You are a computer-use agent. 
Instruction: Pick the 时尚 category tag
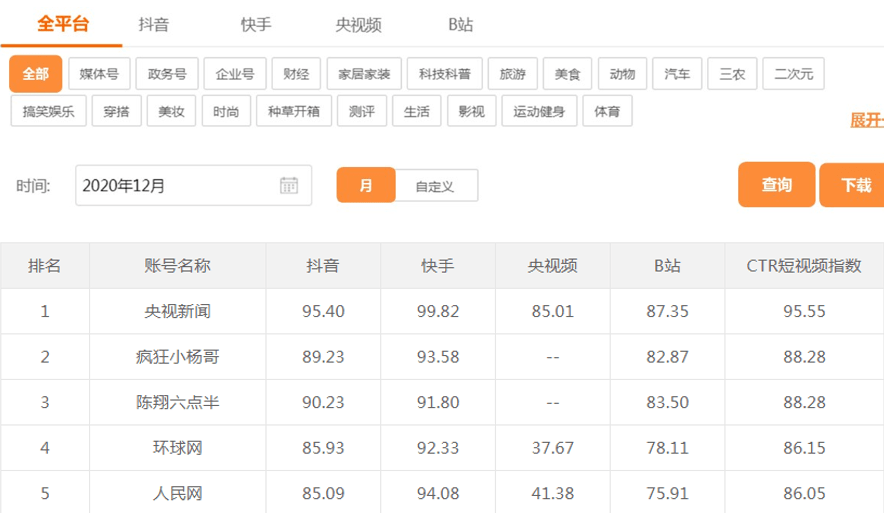click(226, 111)
